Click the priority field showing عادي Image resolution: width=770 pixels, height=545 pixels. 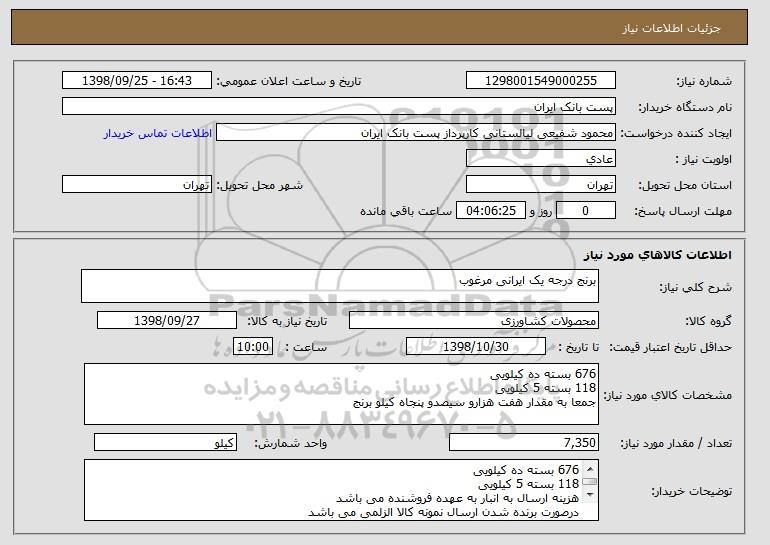541,159
